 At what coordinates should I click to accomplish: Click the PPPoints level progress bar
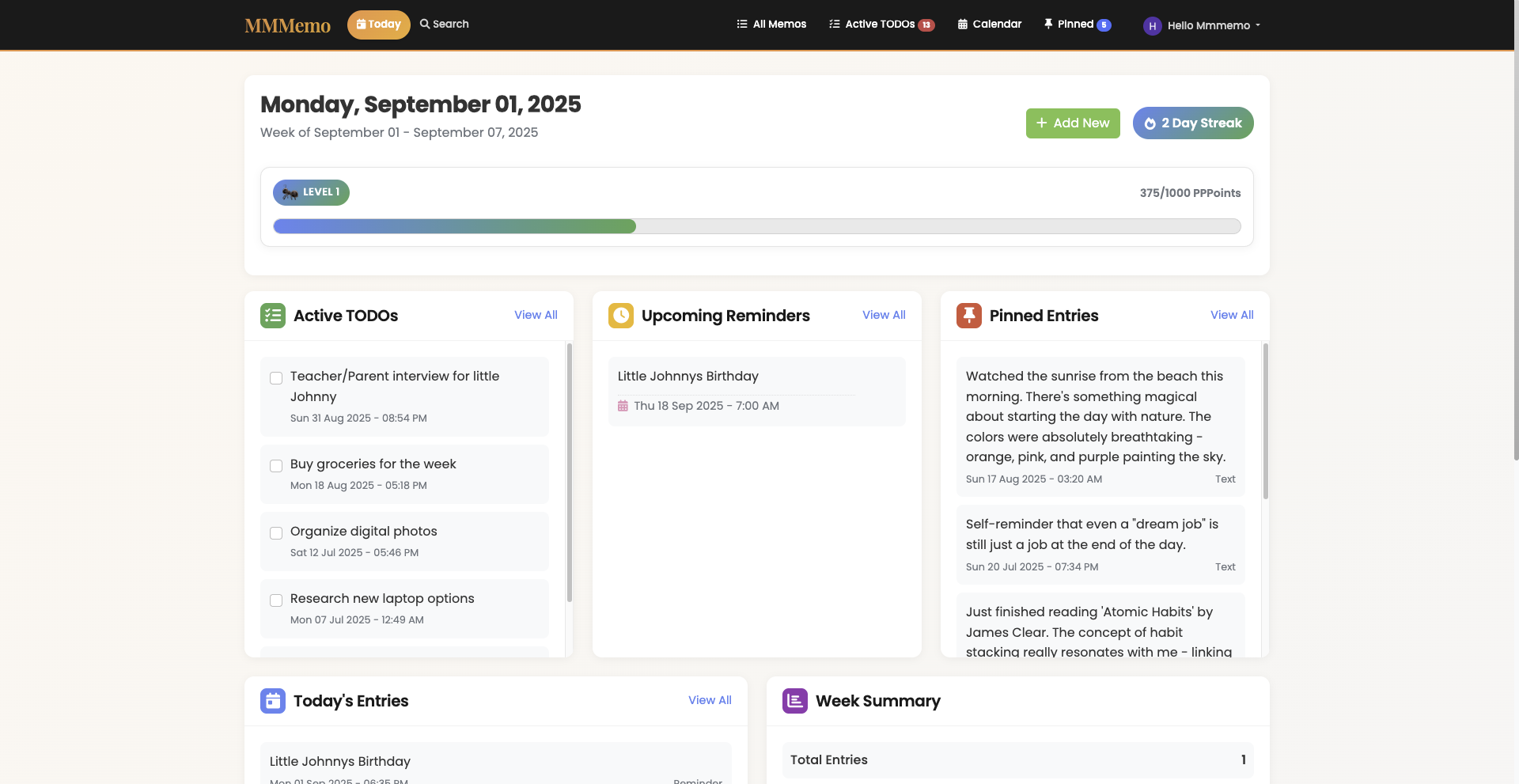[757, 227]
